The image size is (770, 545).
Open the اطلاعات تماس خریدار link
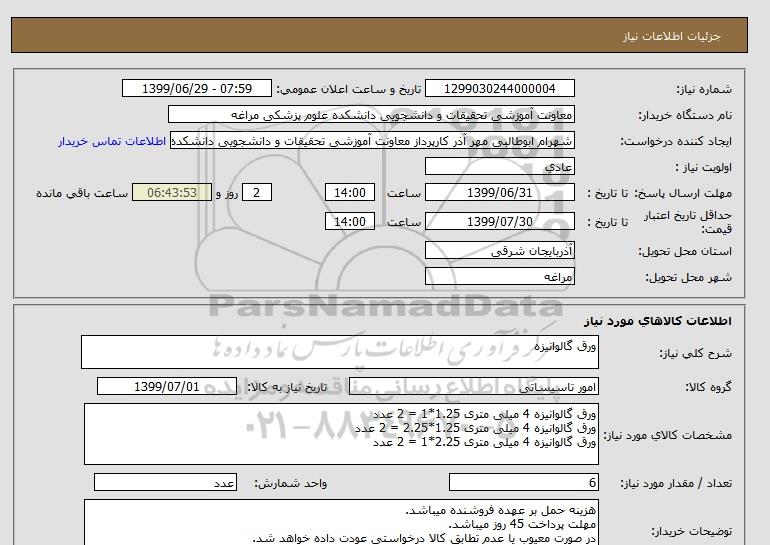[x=111, y=141]
